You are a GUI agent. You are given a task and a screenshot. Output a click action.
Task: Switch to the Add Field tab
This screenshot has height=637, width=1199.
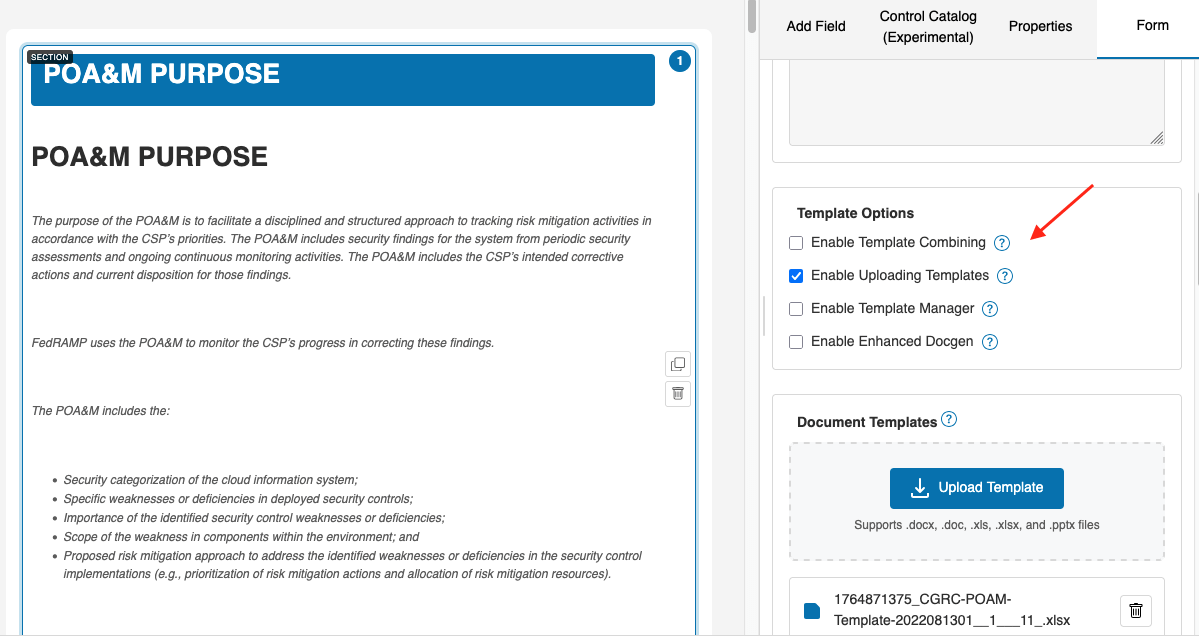(816, 27)
